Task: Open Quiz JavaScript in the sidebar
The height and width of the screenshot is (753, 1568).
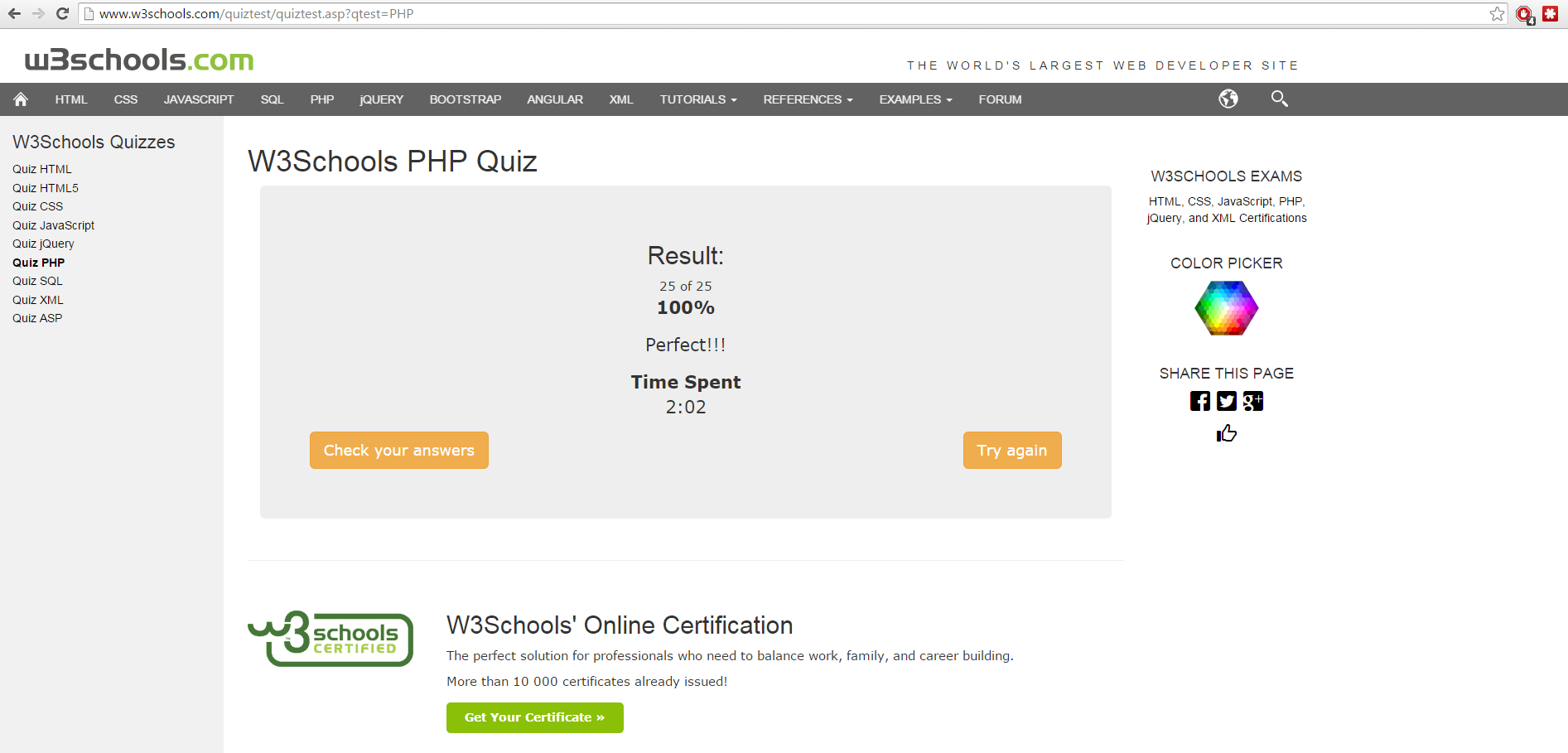Action: [53, 225]
